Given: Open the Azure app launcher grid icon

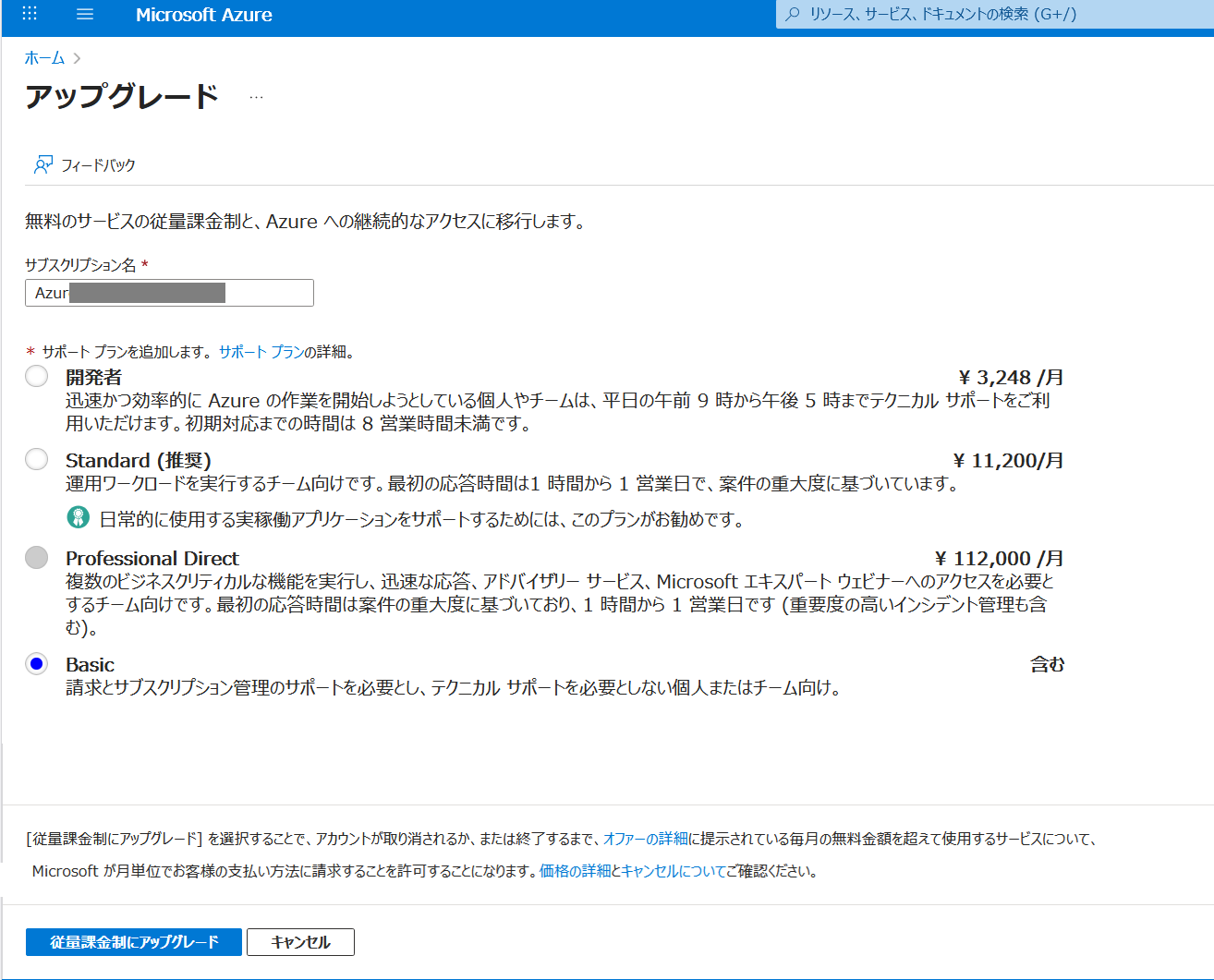Looking at the screenshot, I should [30, 14].
